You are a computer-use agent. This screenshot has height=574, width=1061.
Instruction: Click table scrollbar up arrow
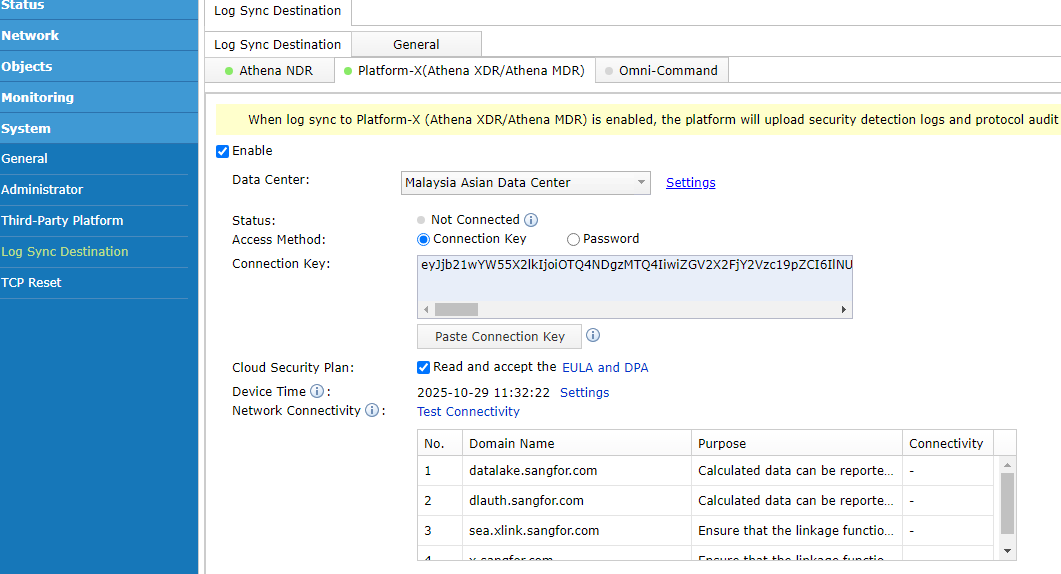click(1007, 465)
